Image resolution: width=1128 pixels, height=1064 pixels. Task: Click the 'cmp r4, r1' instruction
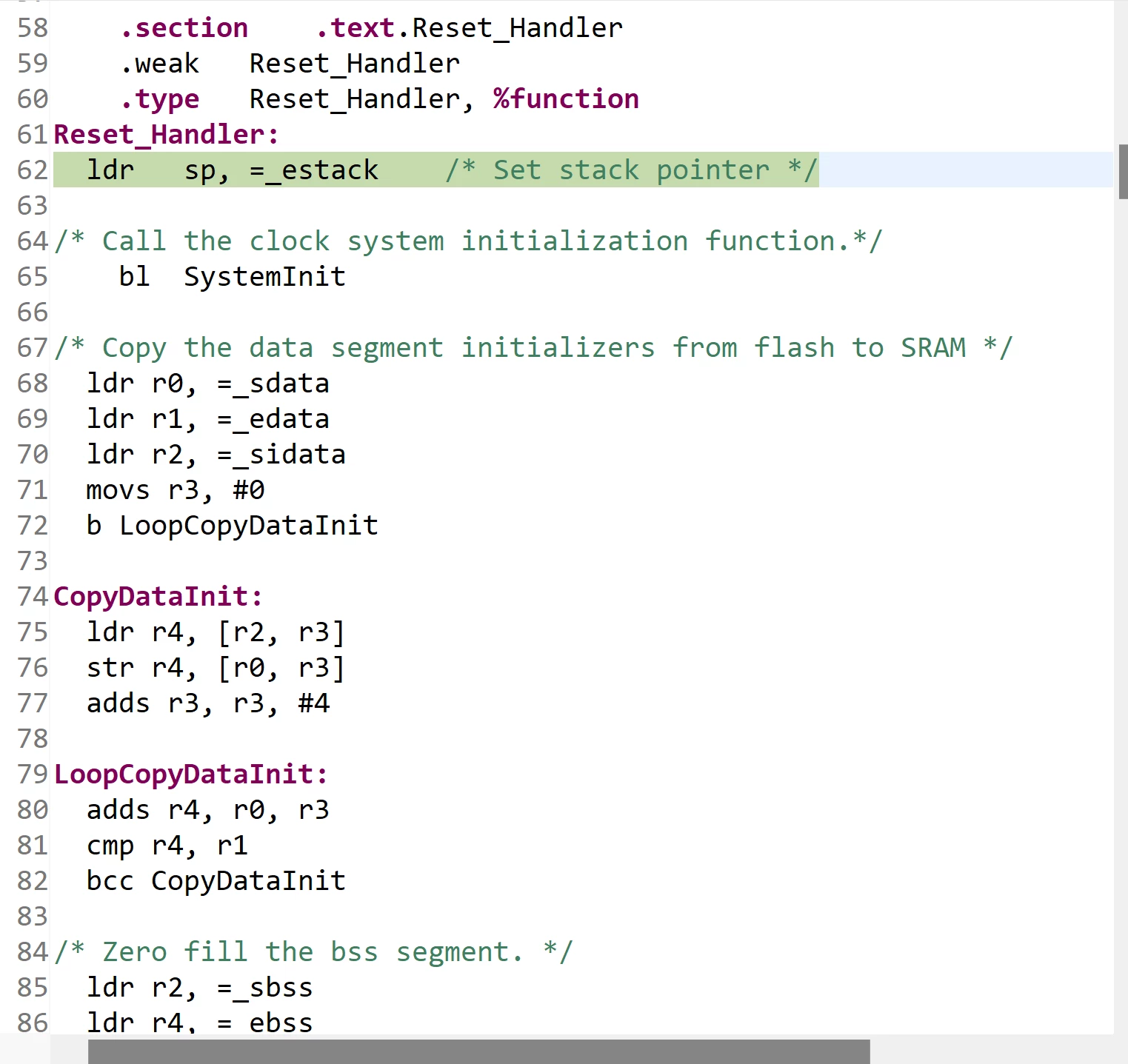point(167,845)
